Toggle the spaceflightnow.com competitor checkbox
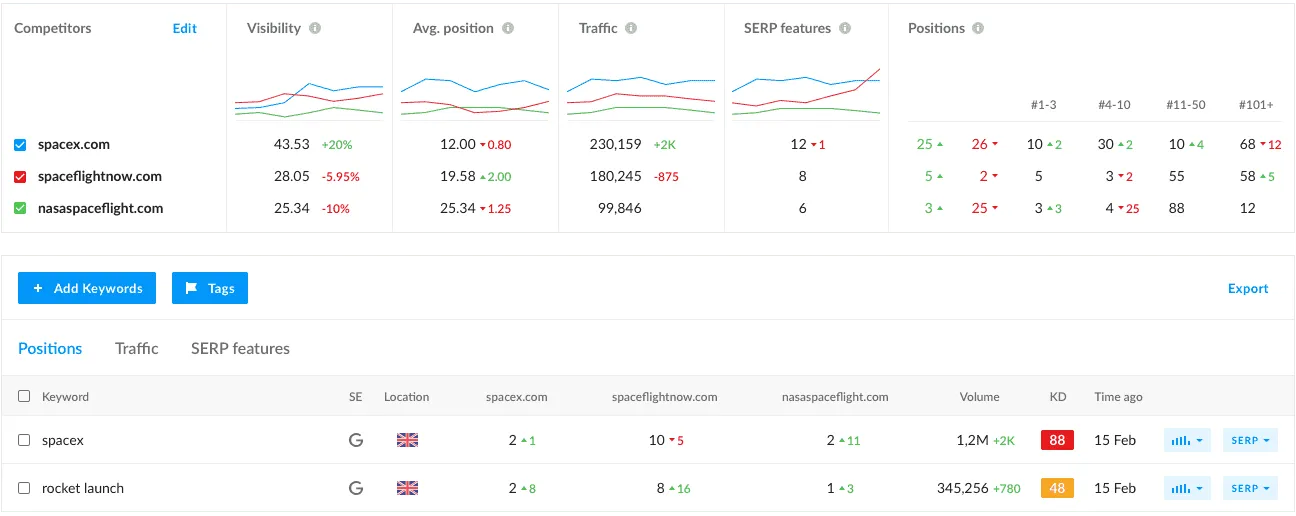This screenshot has height=516, width=1296. click(21, 176)
